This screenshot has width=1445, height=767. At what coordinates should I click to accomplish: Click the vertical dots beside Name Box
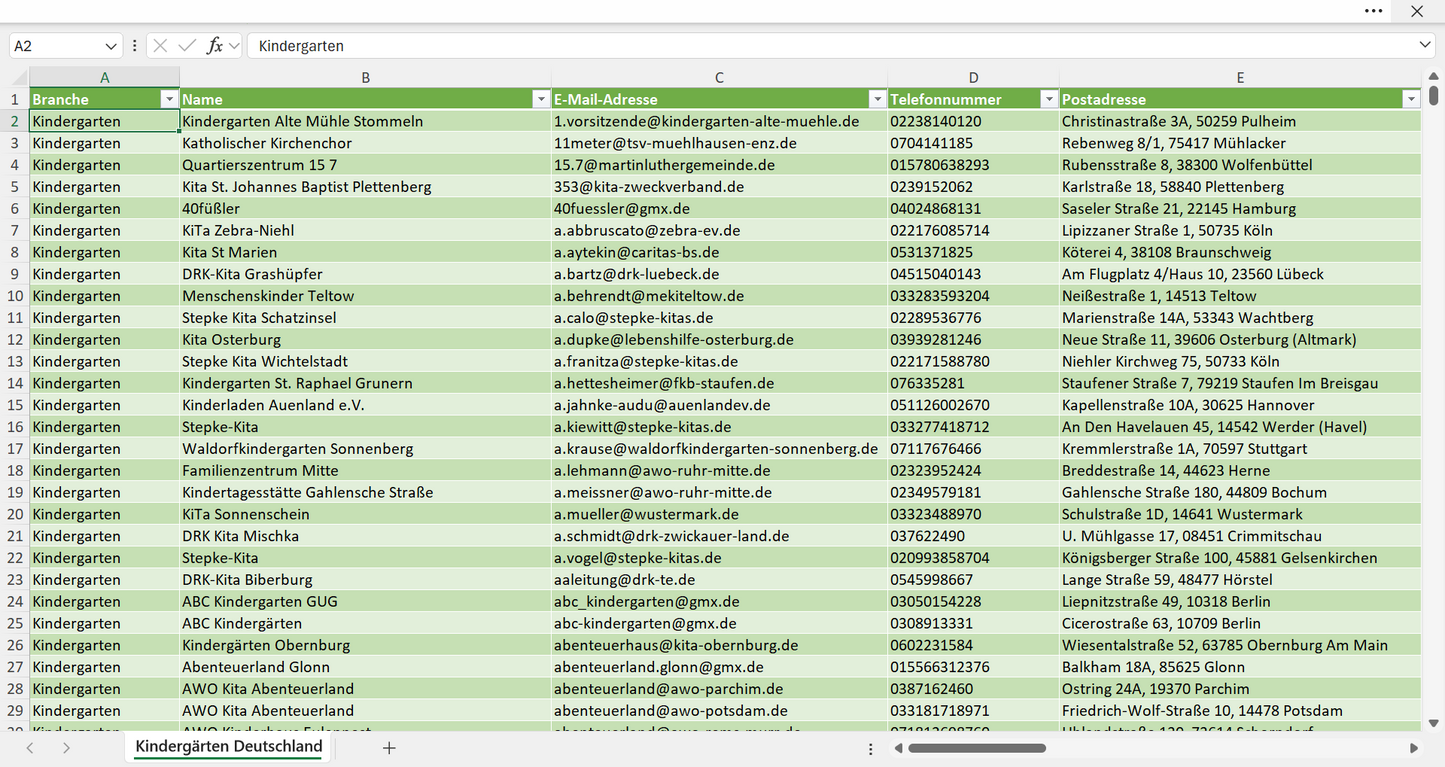[135, 46]
